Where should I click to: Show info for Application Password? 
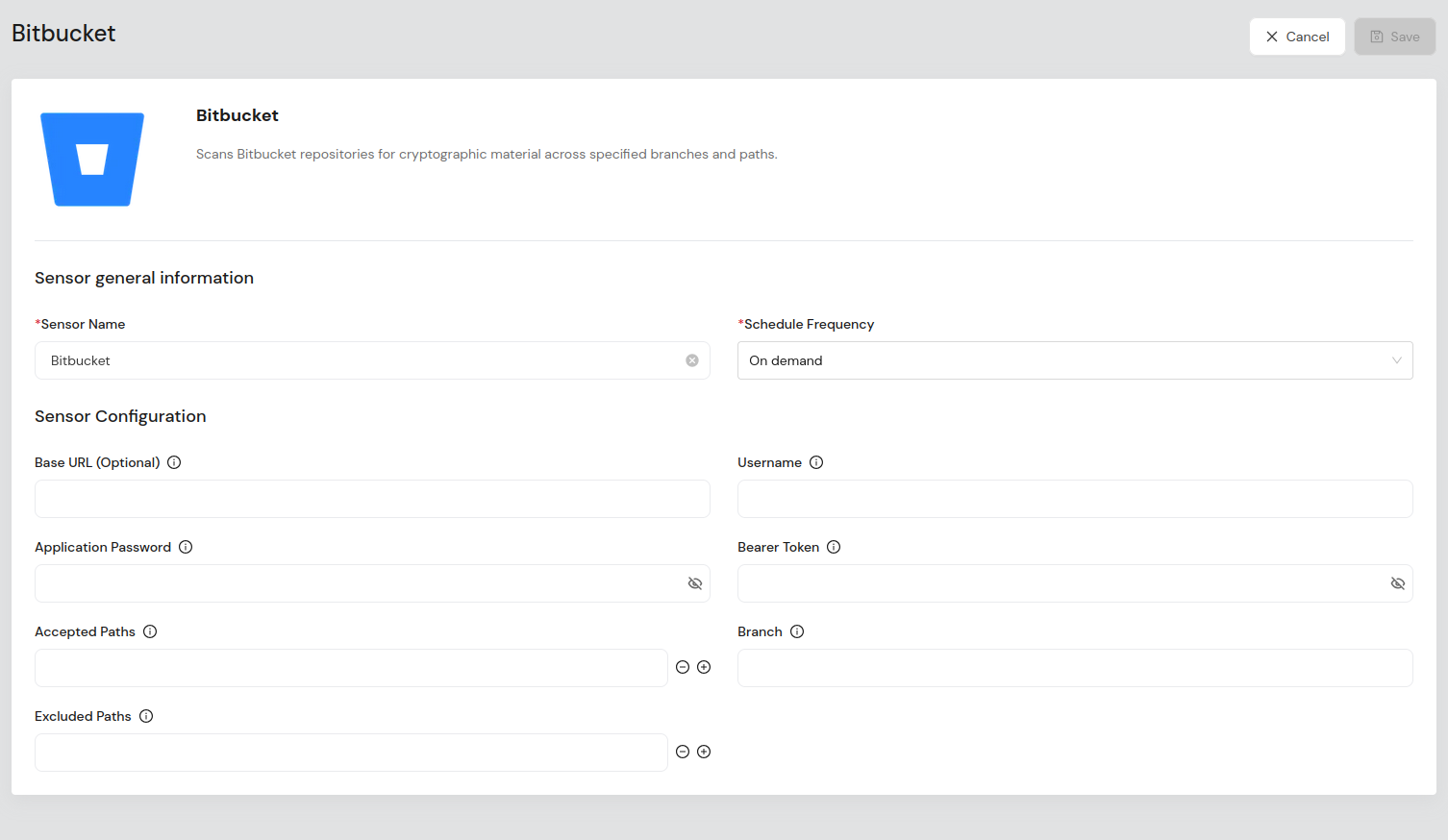(x=186, y=547)
